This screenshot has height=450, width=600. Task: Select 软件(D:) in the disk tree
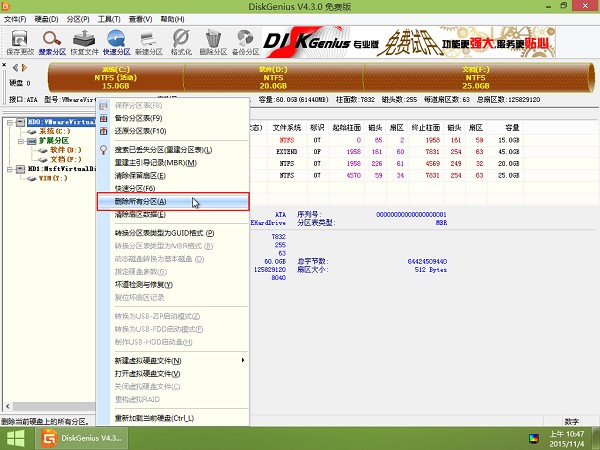pos(66,150)
